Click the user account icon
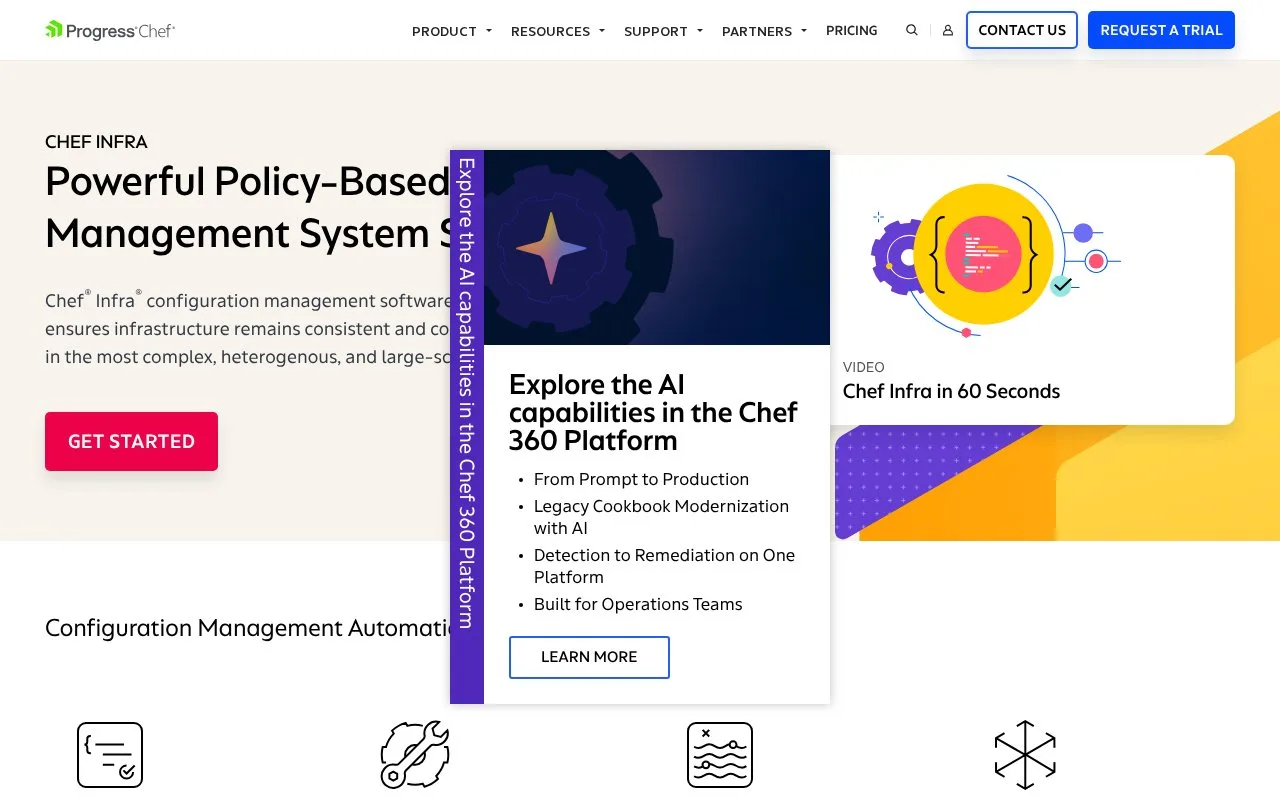1280x800 pixels. click(x=948, y=30)
